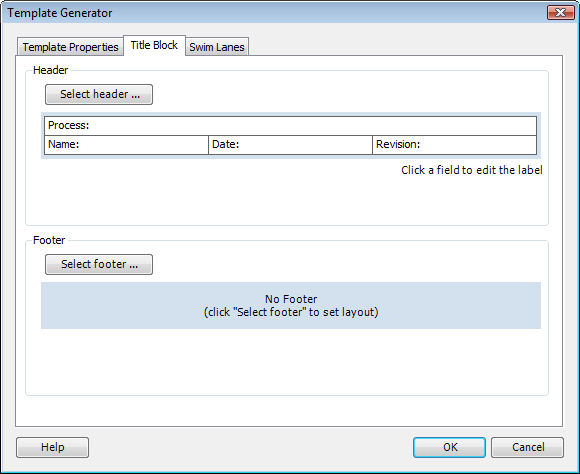This screenshot has width=580, height=474.
Task: Click the Template Generator title bar
Action: (274, 13)
